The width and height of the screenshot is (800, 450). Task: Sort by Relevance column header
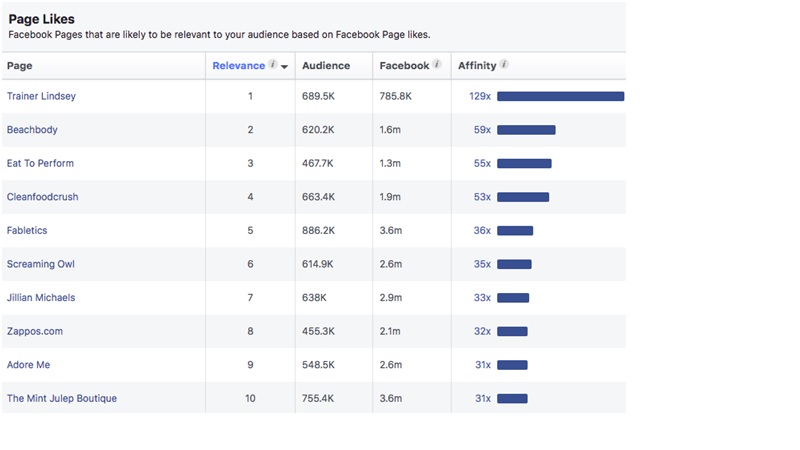click(238, 66)
